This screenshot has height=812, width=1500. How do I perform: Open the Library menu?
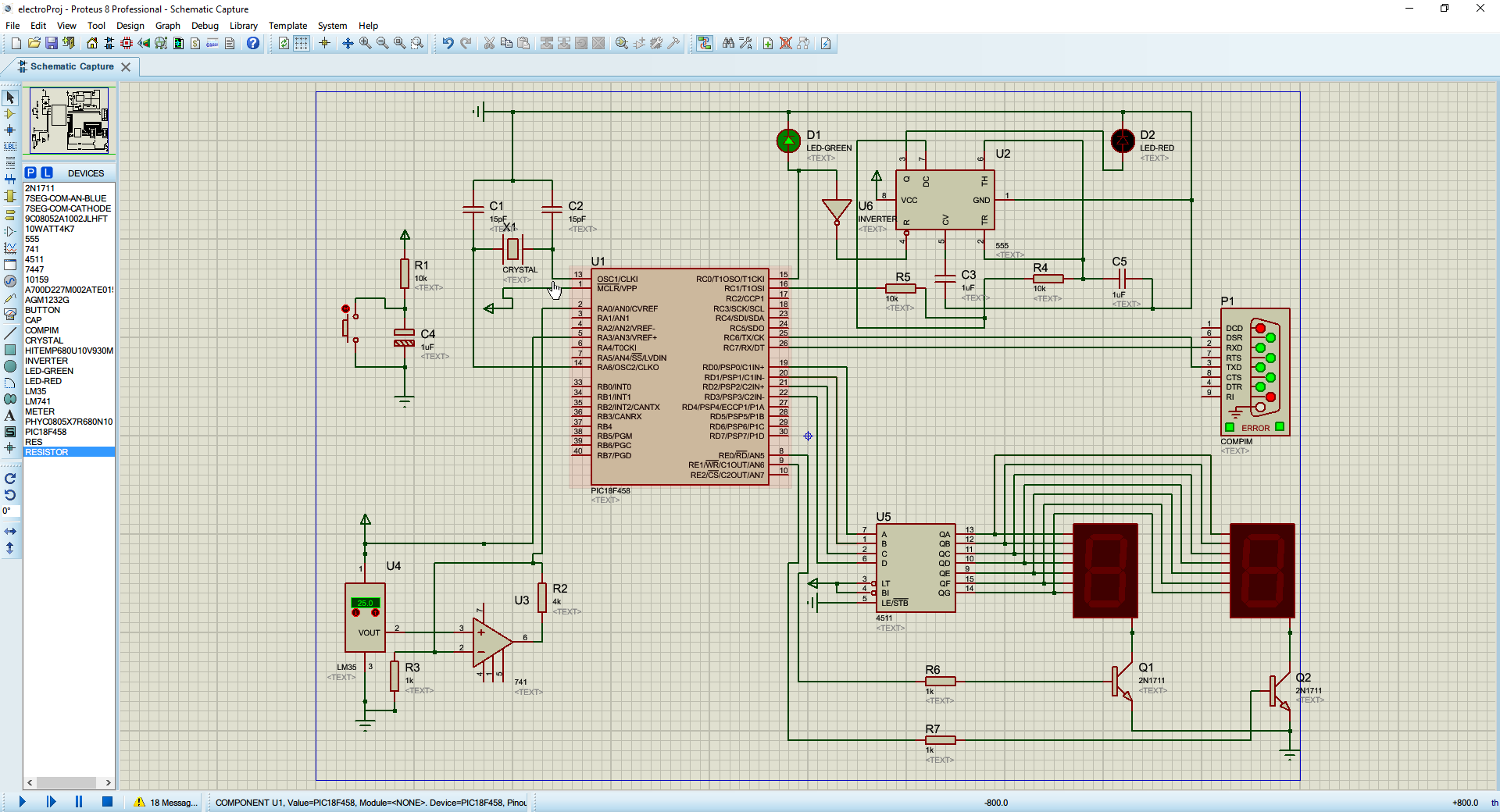[244, 26]
